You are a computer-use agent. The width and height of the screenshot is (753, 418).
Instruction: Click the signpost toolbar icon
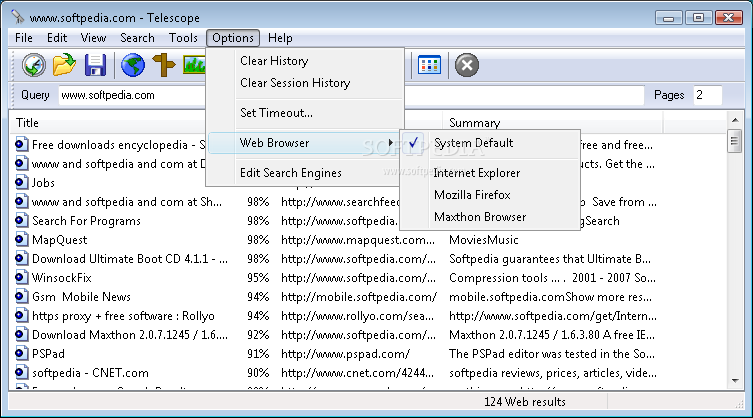[164, 65]
